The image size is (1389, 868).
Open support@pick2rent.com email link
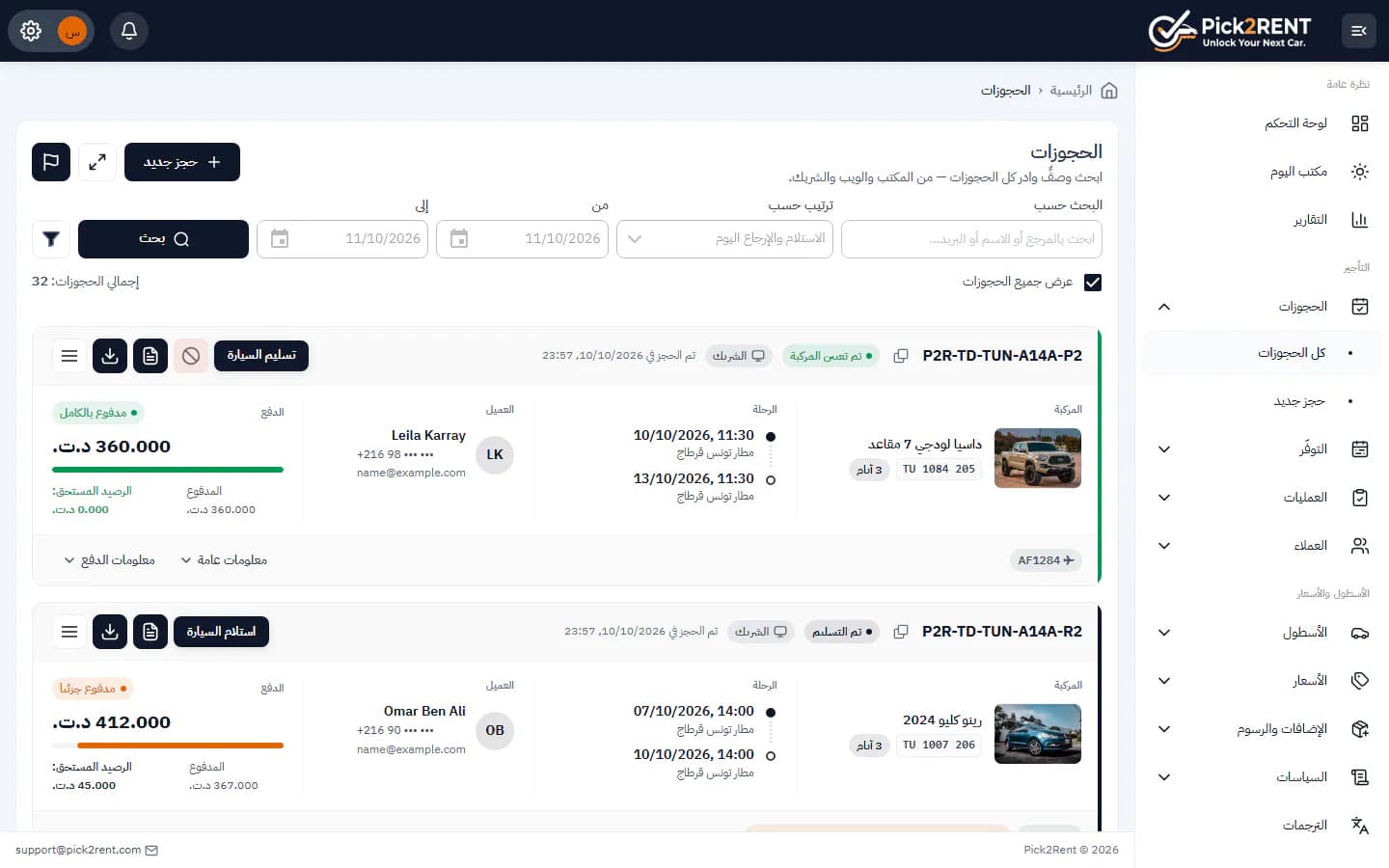[86, 851]
